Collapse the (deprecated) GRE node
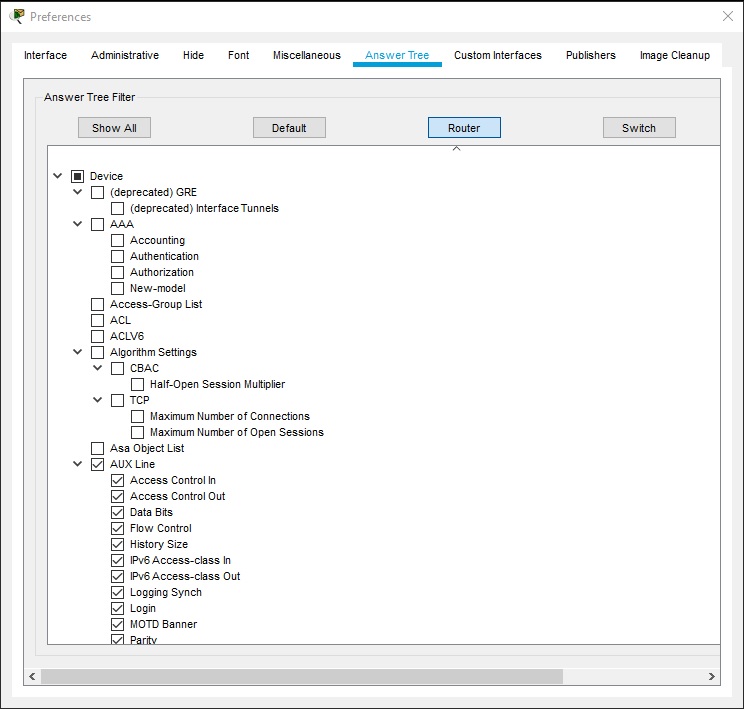The image size is (744, 709). click(77, 192)
